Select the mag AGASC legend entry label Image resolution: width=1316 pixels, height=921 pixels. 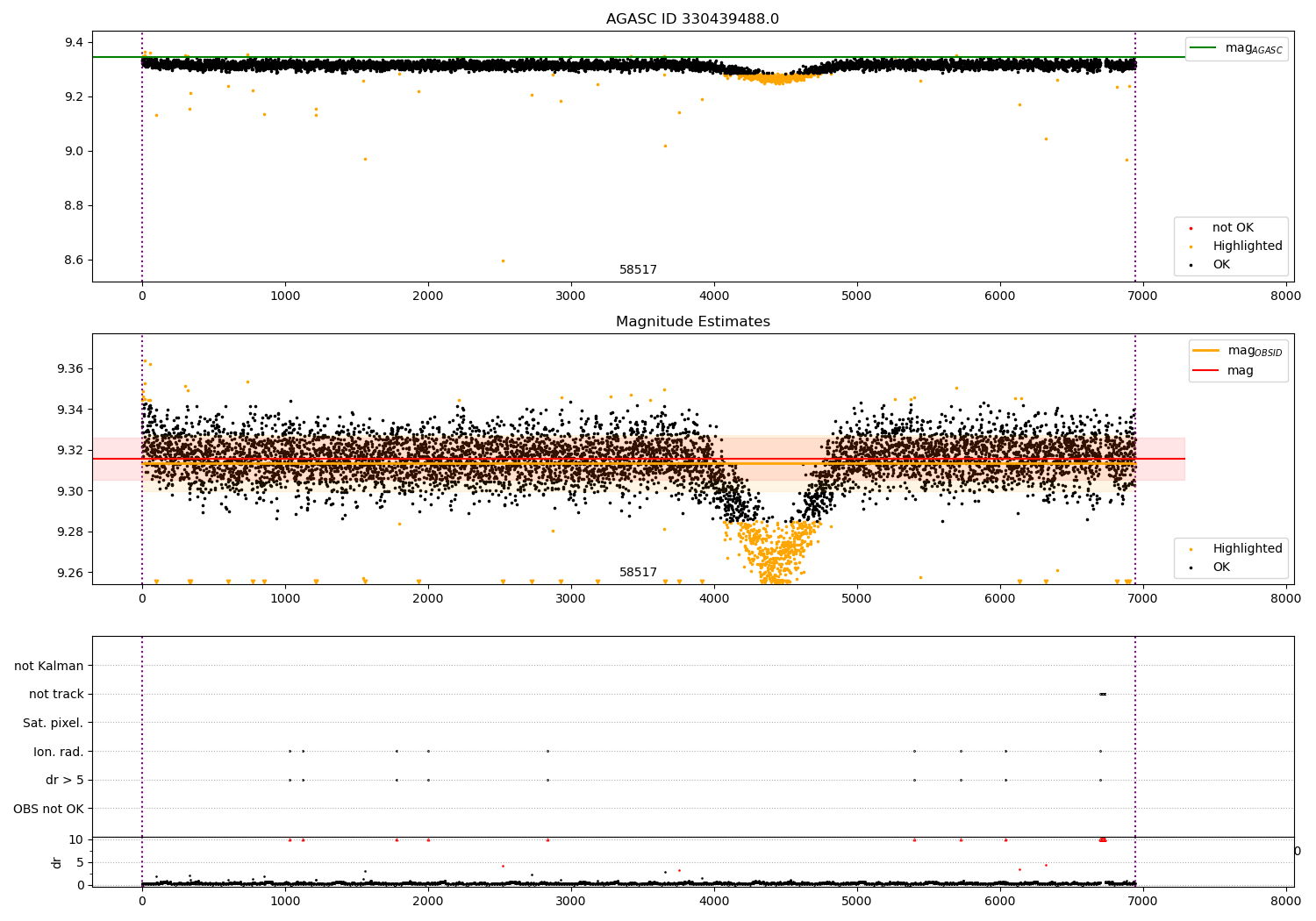point(1254,48)
